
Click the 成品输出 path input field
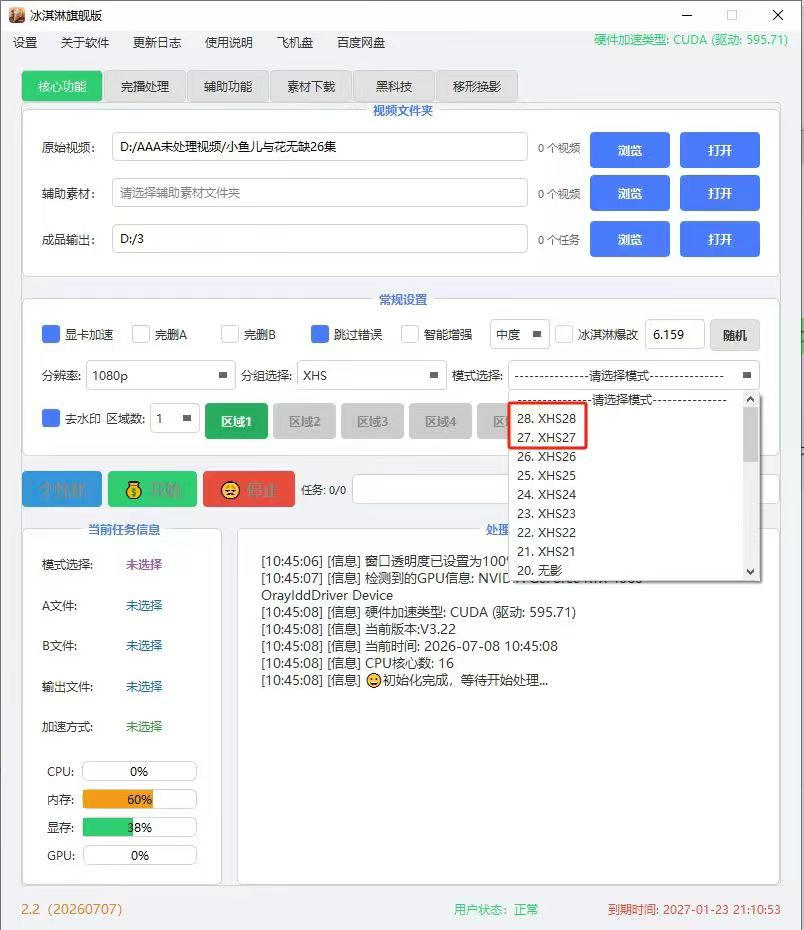coord(320,238)
